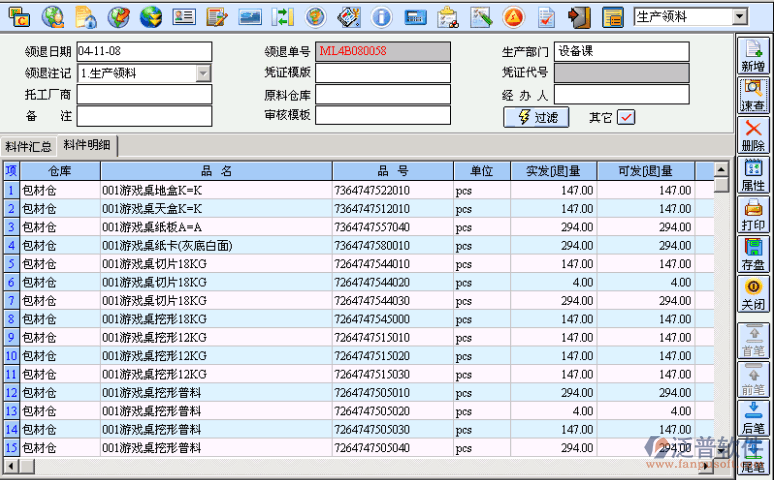Open the 生产领料 dropdown in top toolbar
The height and width of the screenshot is (480, 774).
click(x=740, y=17)
